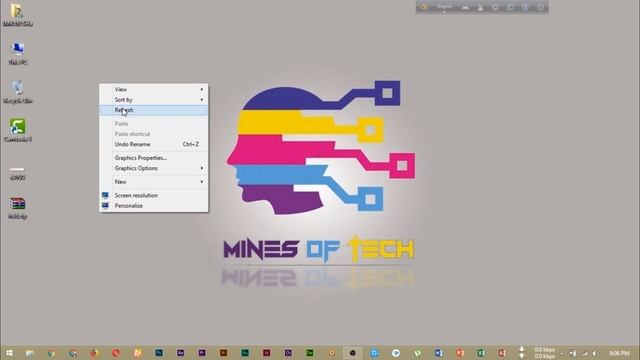Select Undo Rename from the context menu
This screenshot has height=360, width=640.
point(153,144)
